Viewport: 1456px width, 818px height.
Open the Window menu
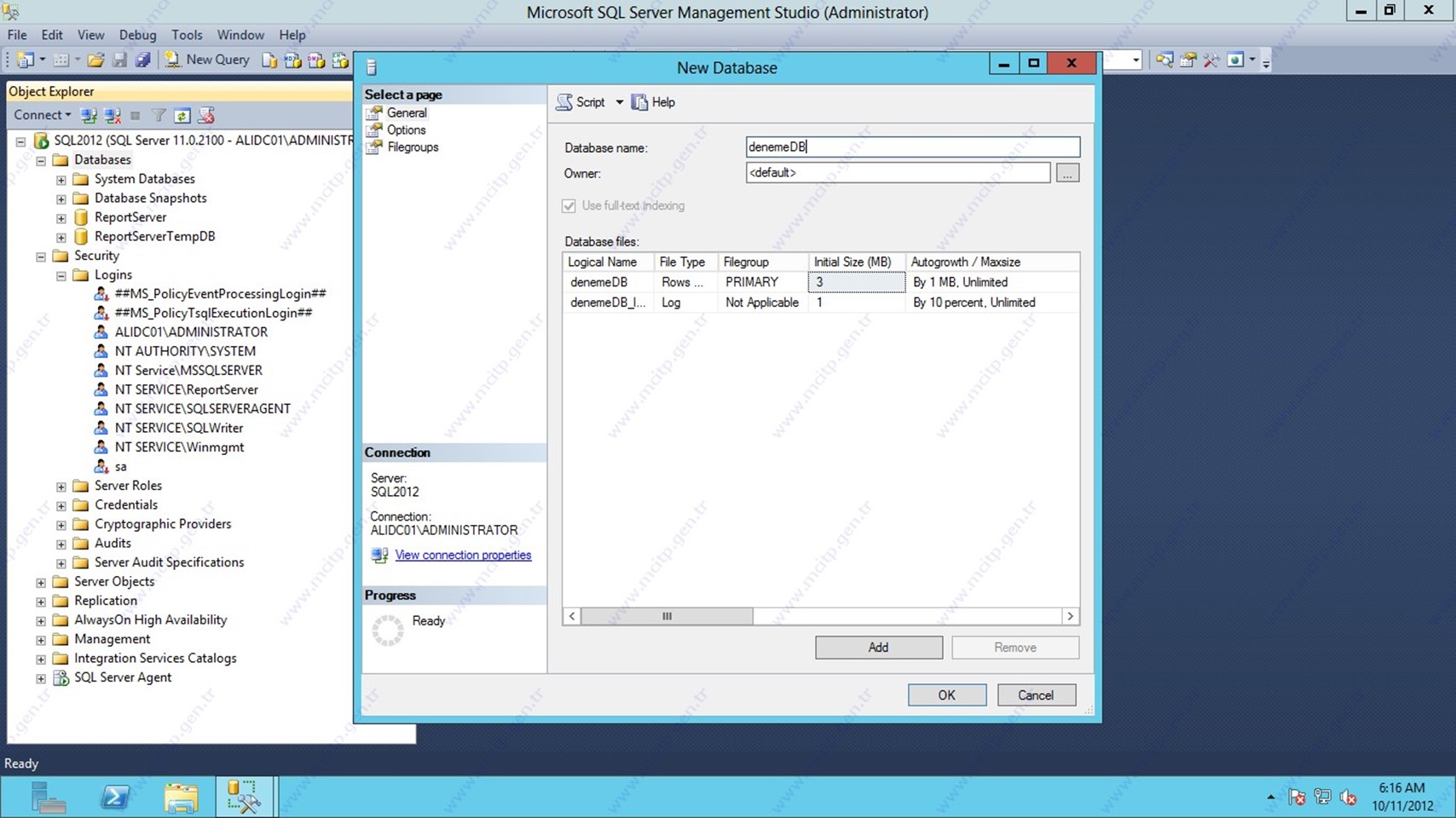tap(240, 35)
